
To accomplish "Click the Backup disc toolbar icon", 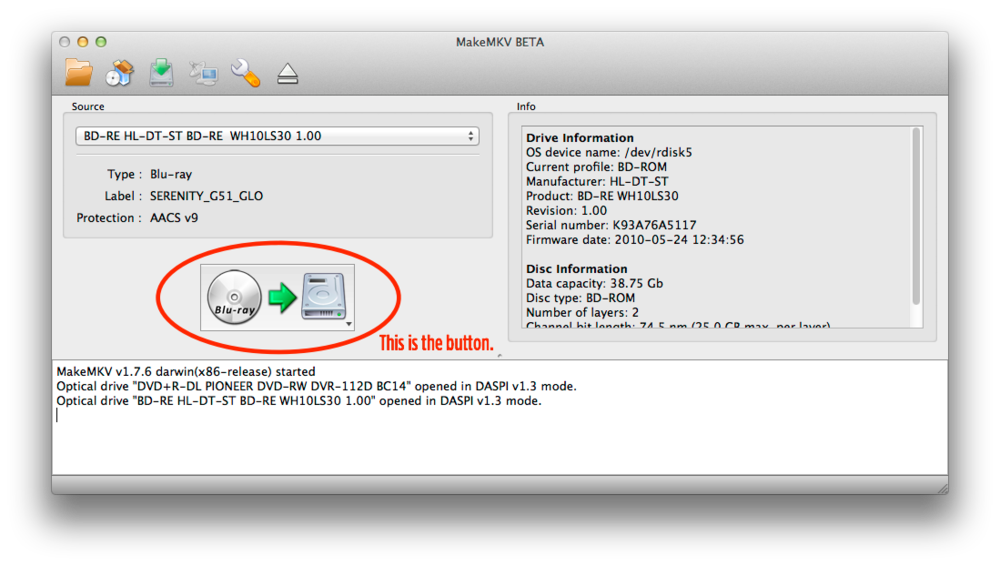I will point(161,73).
